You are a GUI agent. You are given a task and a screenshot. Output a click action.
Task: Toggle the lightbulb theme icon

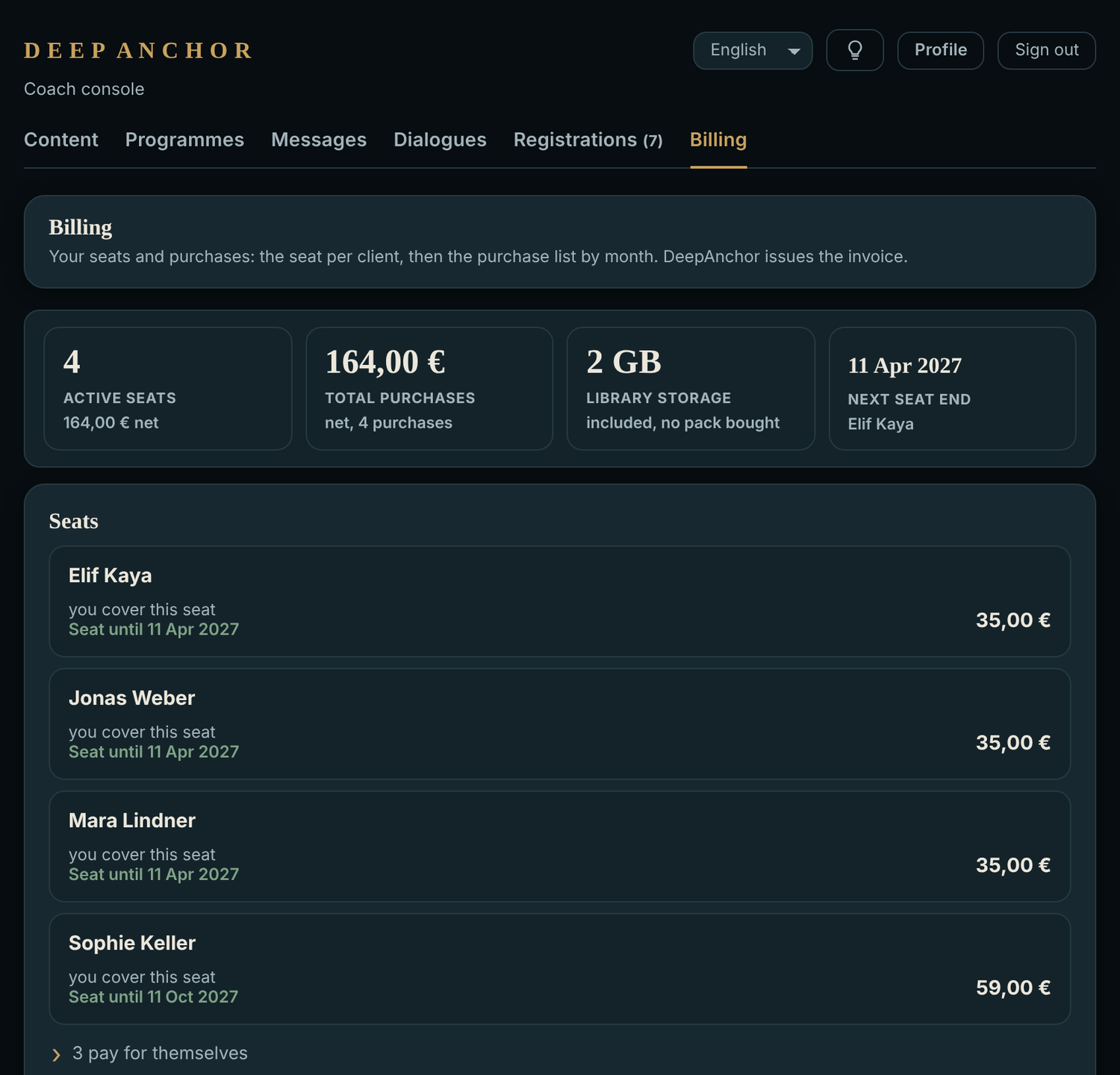855,50
